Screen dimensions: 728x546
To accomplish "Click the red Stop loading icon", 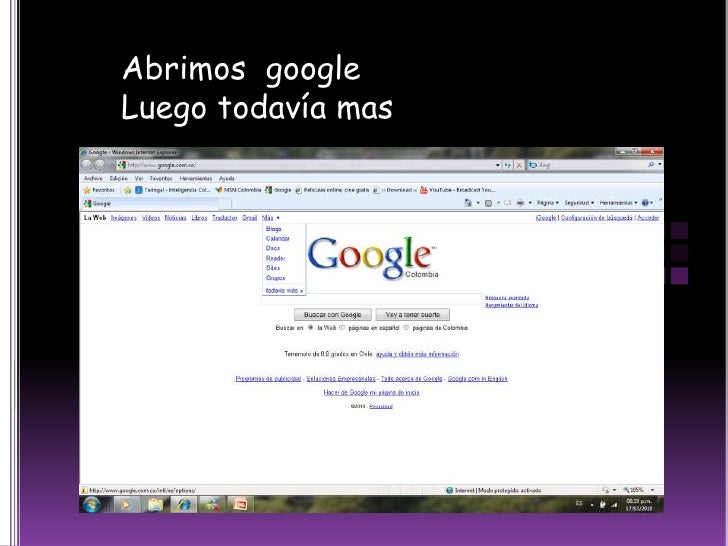I will tap(519, 165).
